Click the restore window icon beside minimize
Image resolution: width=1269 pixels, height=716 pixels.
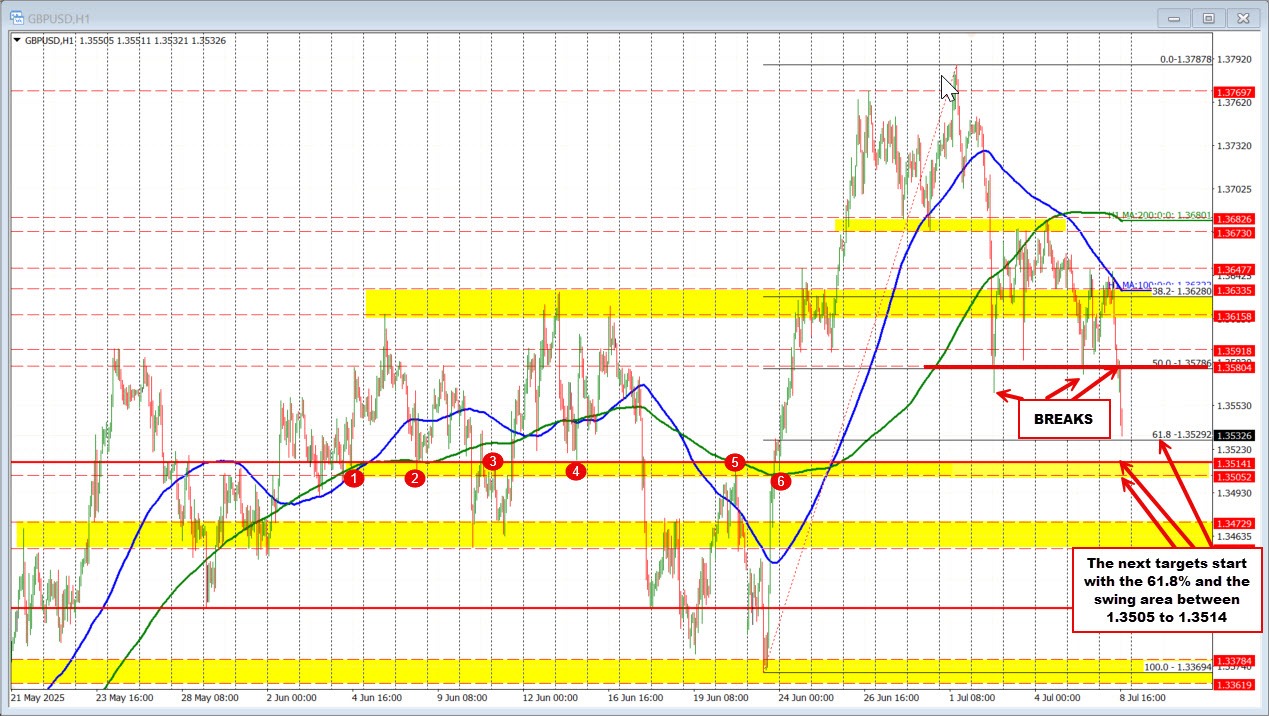[x=1208, y=17]
